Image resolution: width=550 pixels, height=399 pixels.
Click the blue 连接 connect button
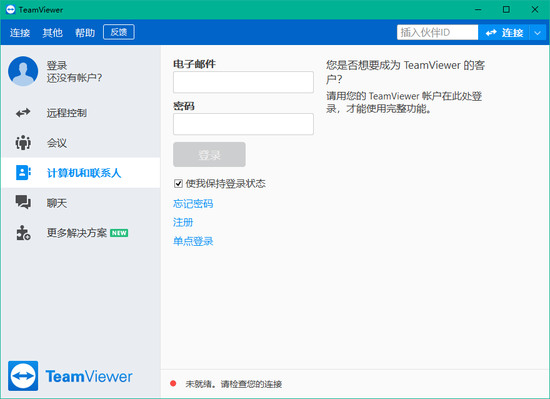504,33
